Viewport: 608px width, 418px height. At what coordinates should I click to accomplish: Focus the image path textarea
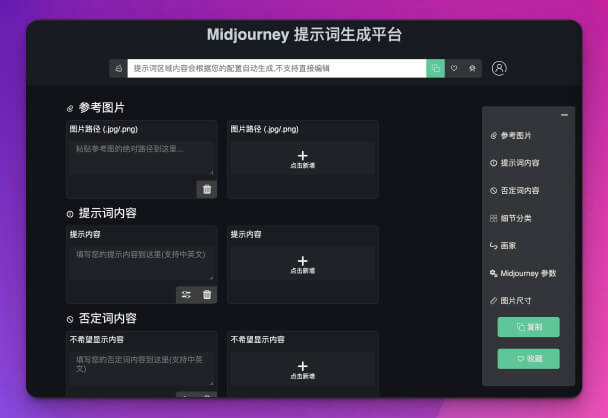(142, 158)
